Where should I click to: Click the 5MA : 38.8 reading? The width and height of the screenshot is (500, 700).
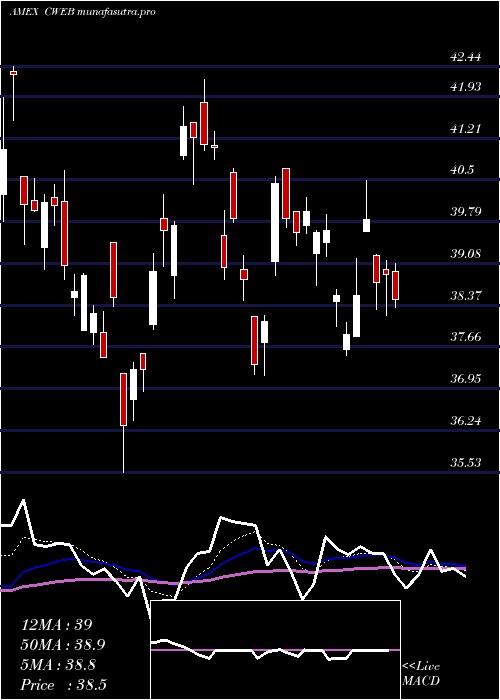tap(58, 665)
